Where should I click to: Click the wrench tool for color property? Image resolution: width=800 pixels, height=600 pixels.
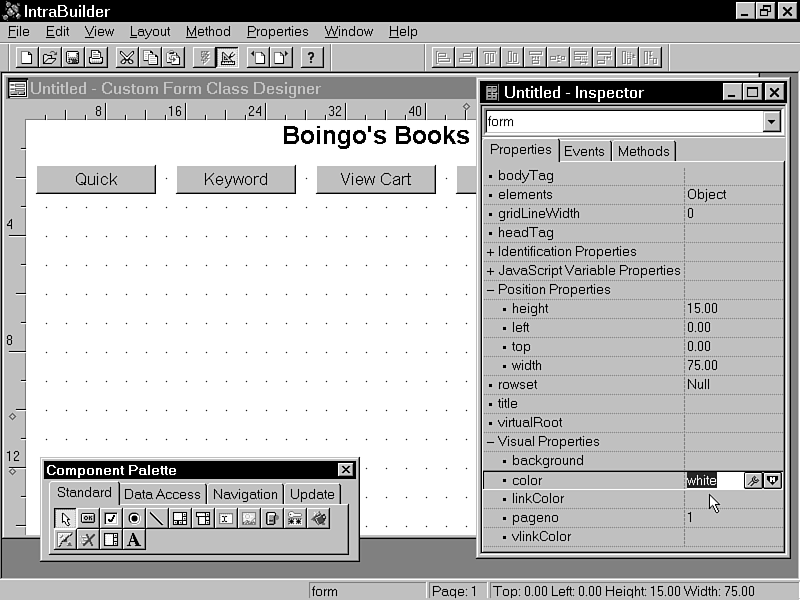753,481
